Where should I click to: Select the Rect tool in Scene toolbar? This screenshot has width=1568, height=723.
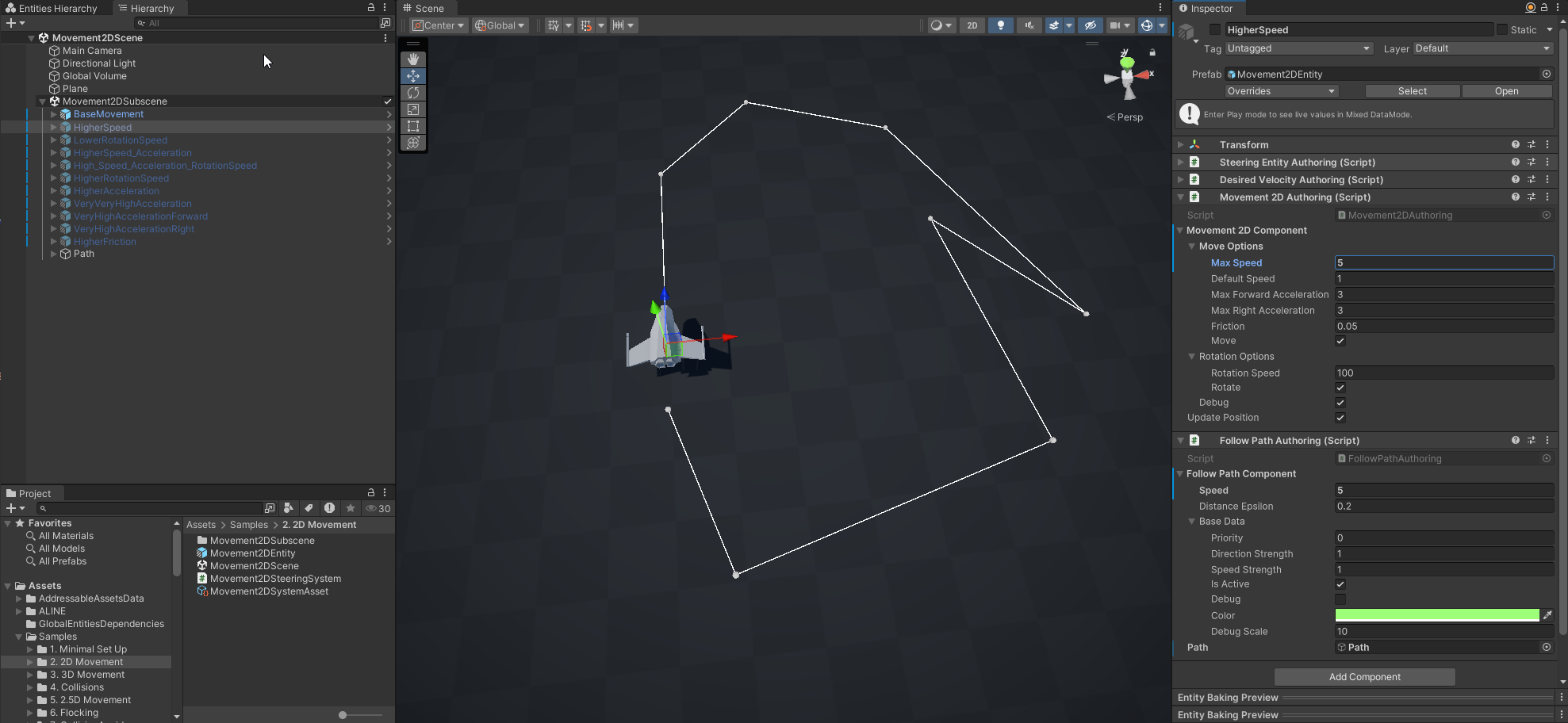[x=413, y=126]
